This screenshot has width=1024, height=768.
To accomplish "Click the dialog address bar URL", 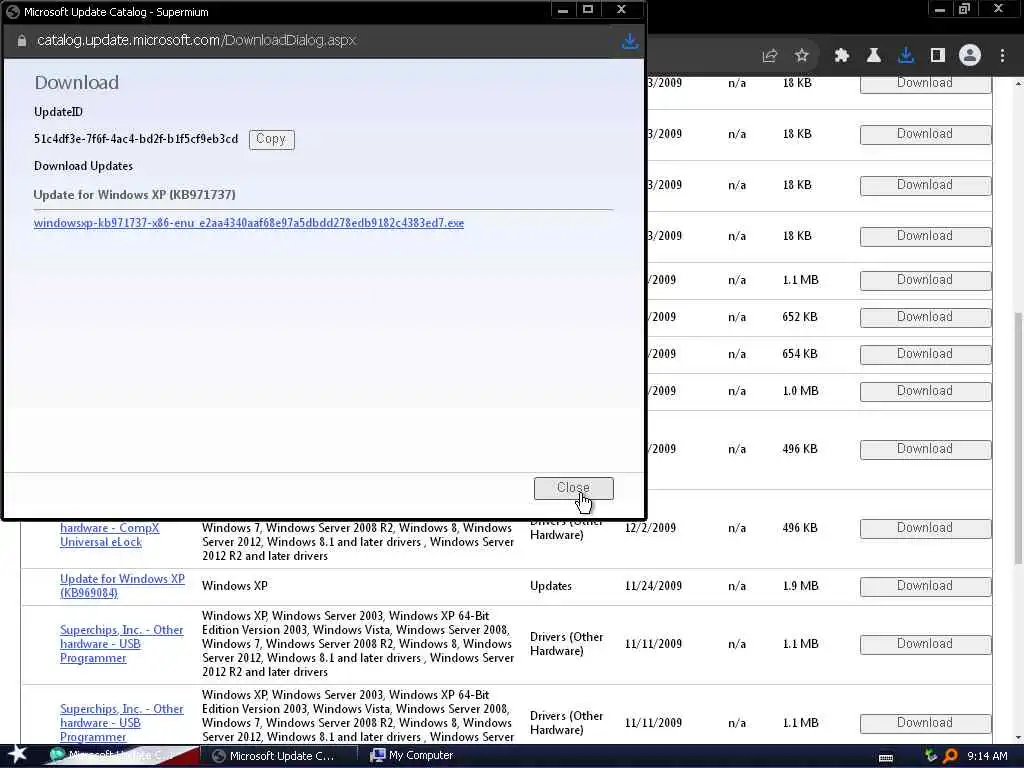I will coord(196,40).
